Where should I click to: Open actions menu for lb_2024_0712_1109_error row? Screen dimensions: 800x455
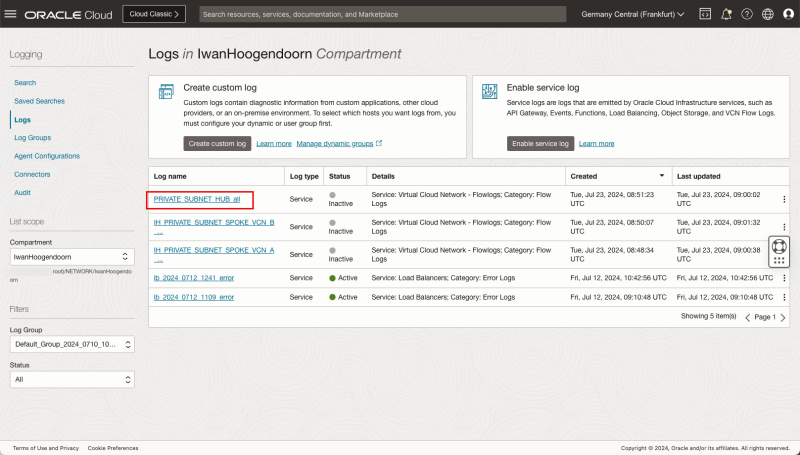[x=783, y=297]
